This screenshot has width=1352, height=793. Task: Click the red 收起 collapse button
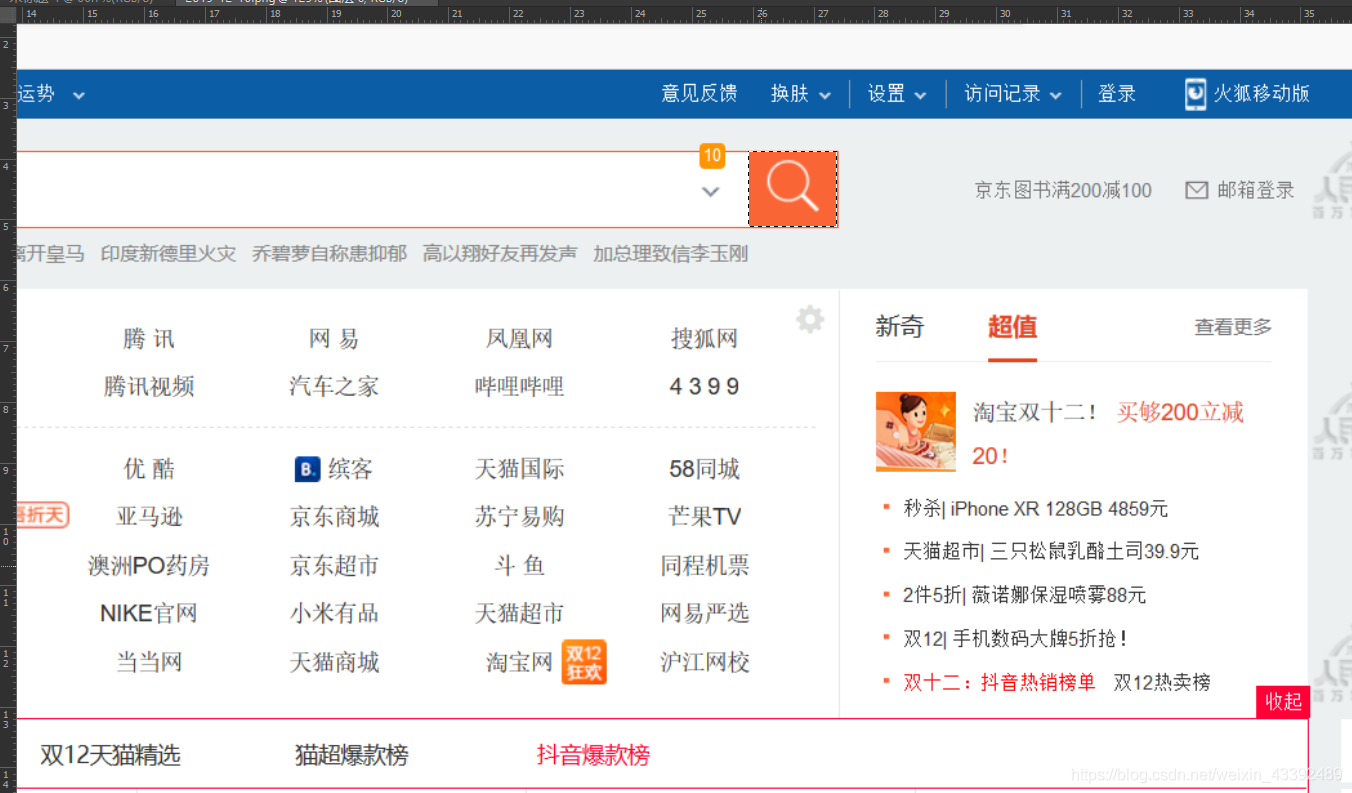coord(1283,702)
